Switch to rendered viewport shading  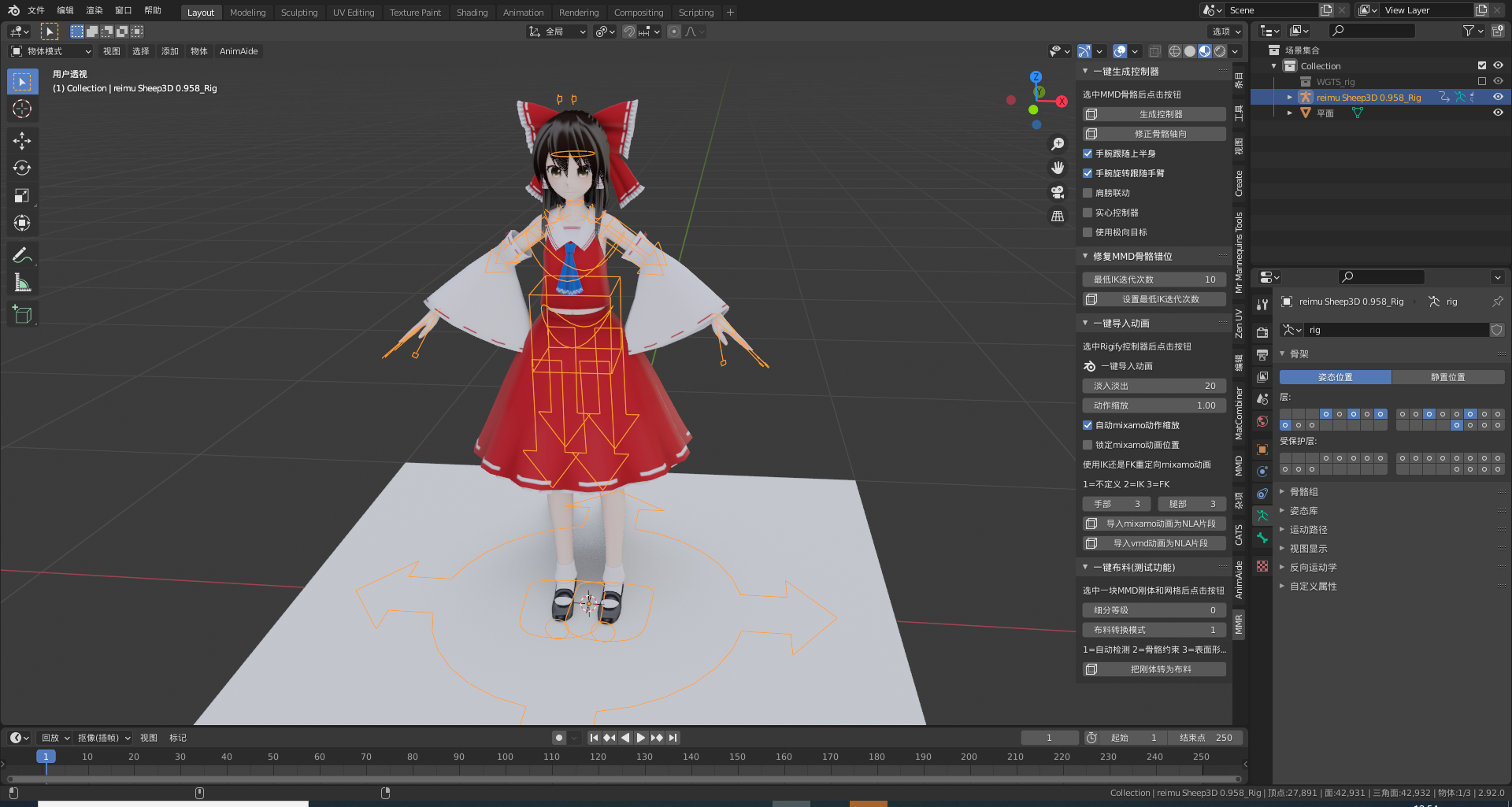[x=1220, y=51]
